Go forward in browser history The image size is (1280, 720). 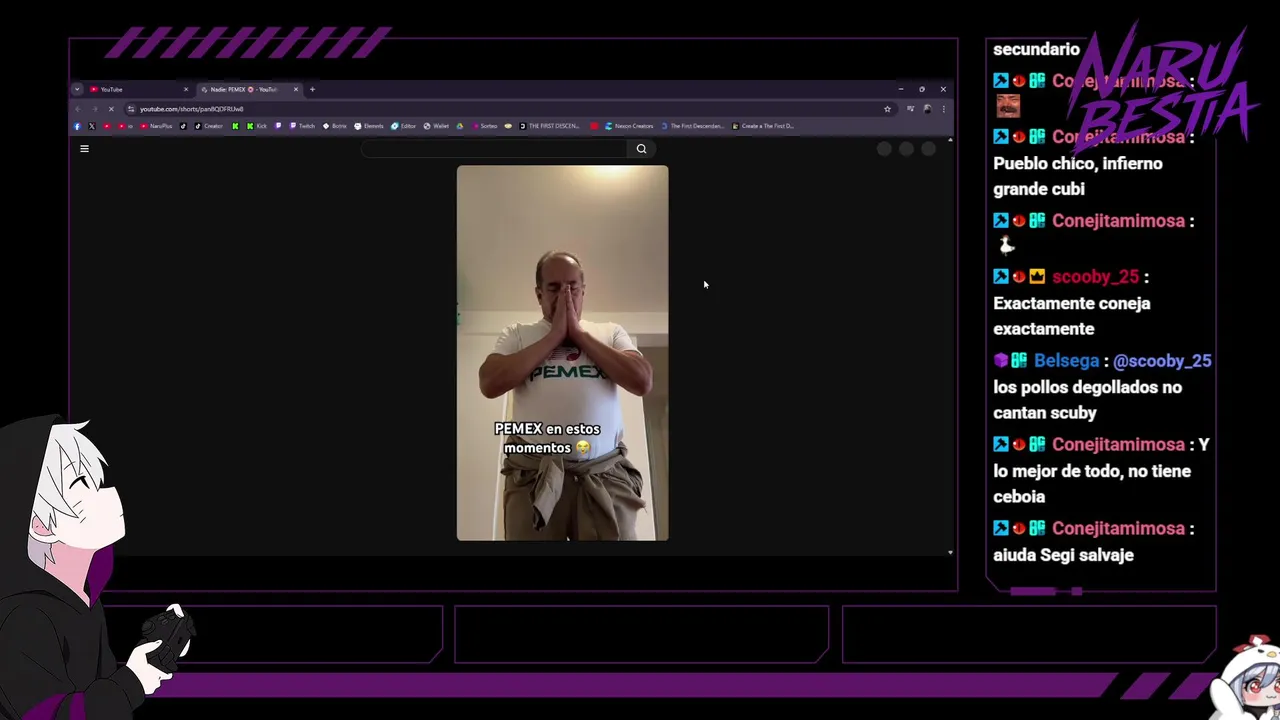[95, 109]
